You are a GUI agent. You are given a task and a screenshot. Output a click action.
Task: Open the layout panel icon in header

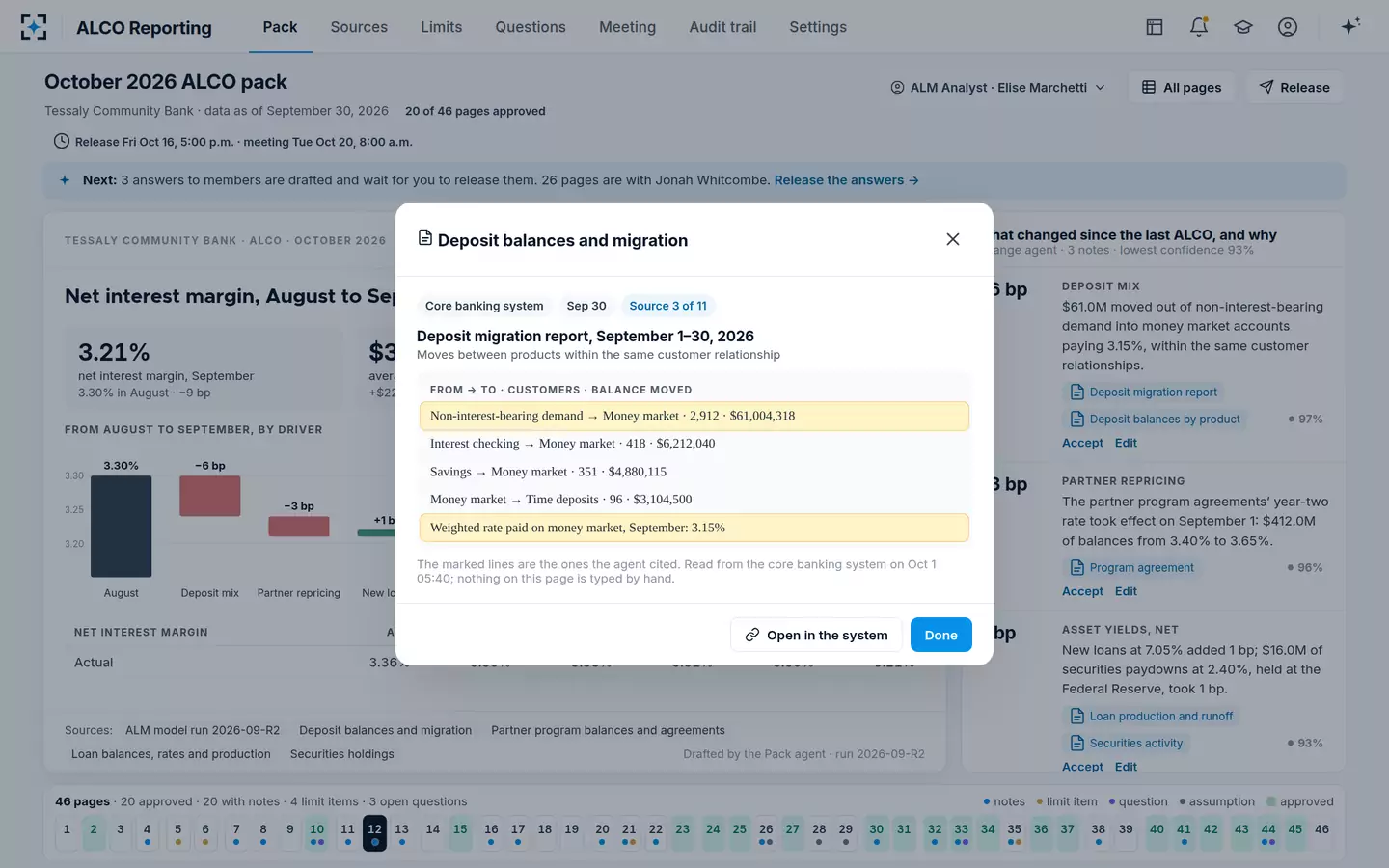(1154, 27)
